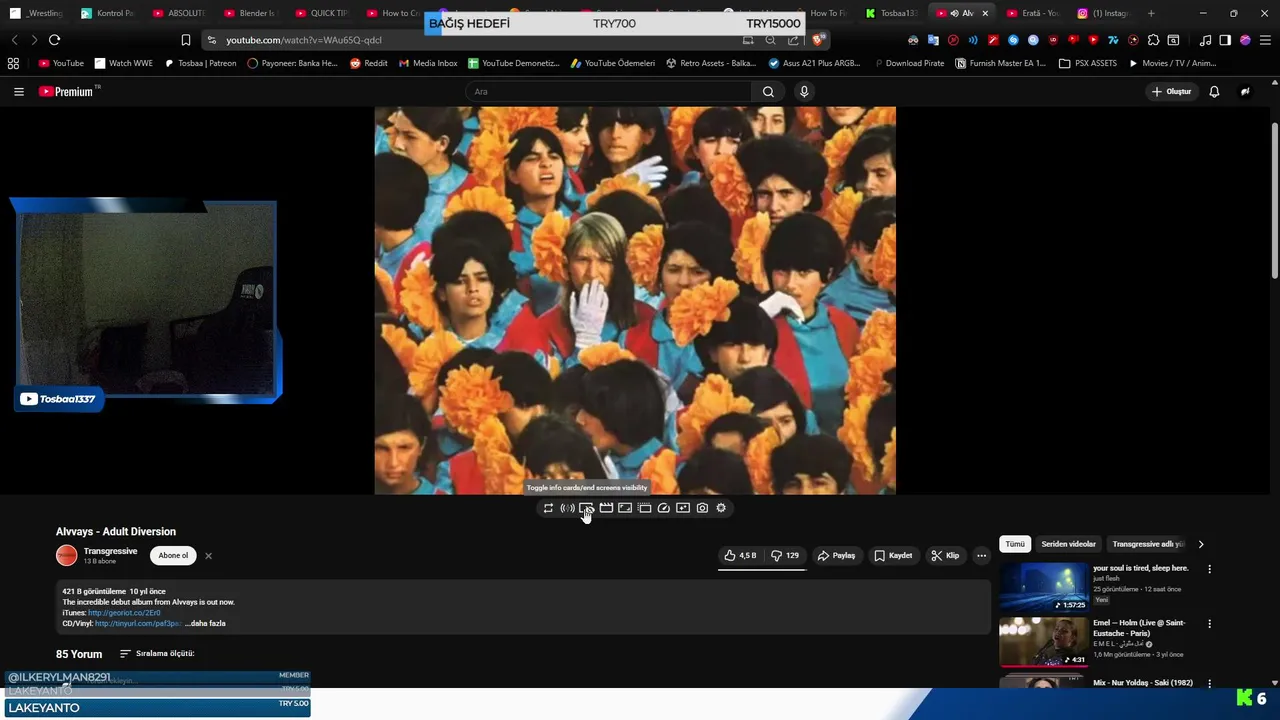Select Seriden videolar filter chip

tap(1068, 544)
